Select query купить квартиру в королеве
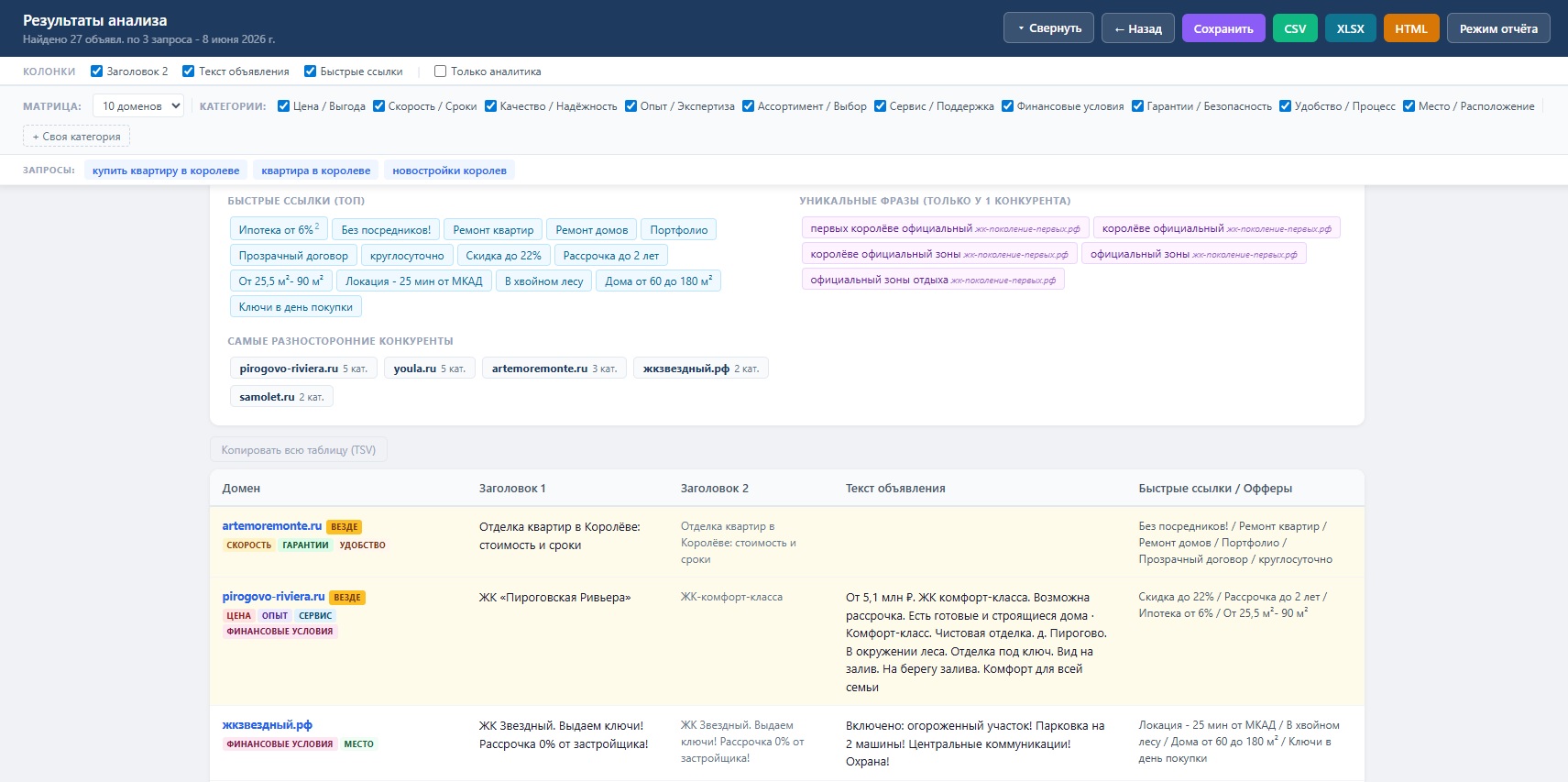The height and width of the screenshot is (782, 1568). [x=166, y=171]
